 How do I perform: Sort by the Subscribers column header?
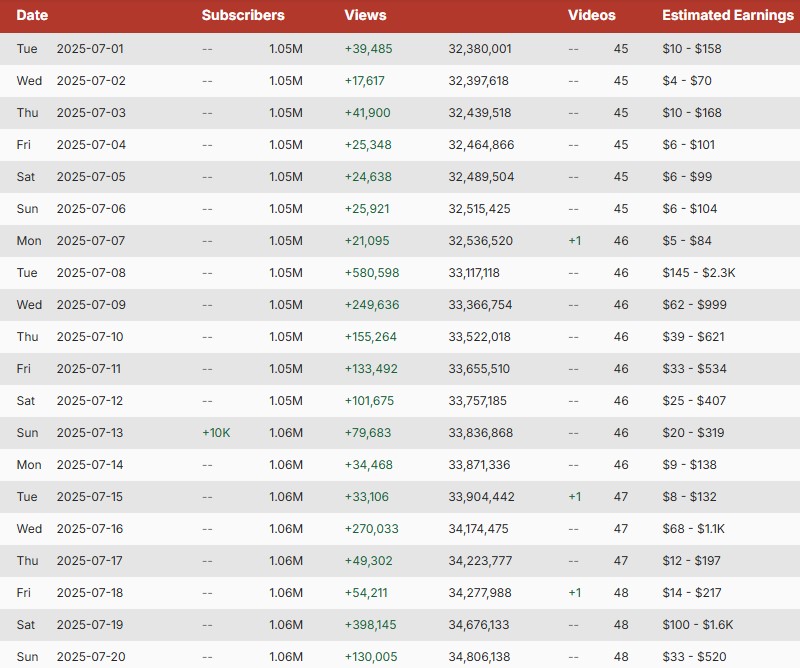(x=243, y=15)
